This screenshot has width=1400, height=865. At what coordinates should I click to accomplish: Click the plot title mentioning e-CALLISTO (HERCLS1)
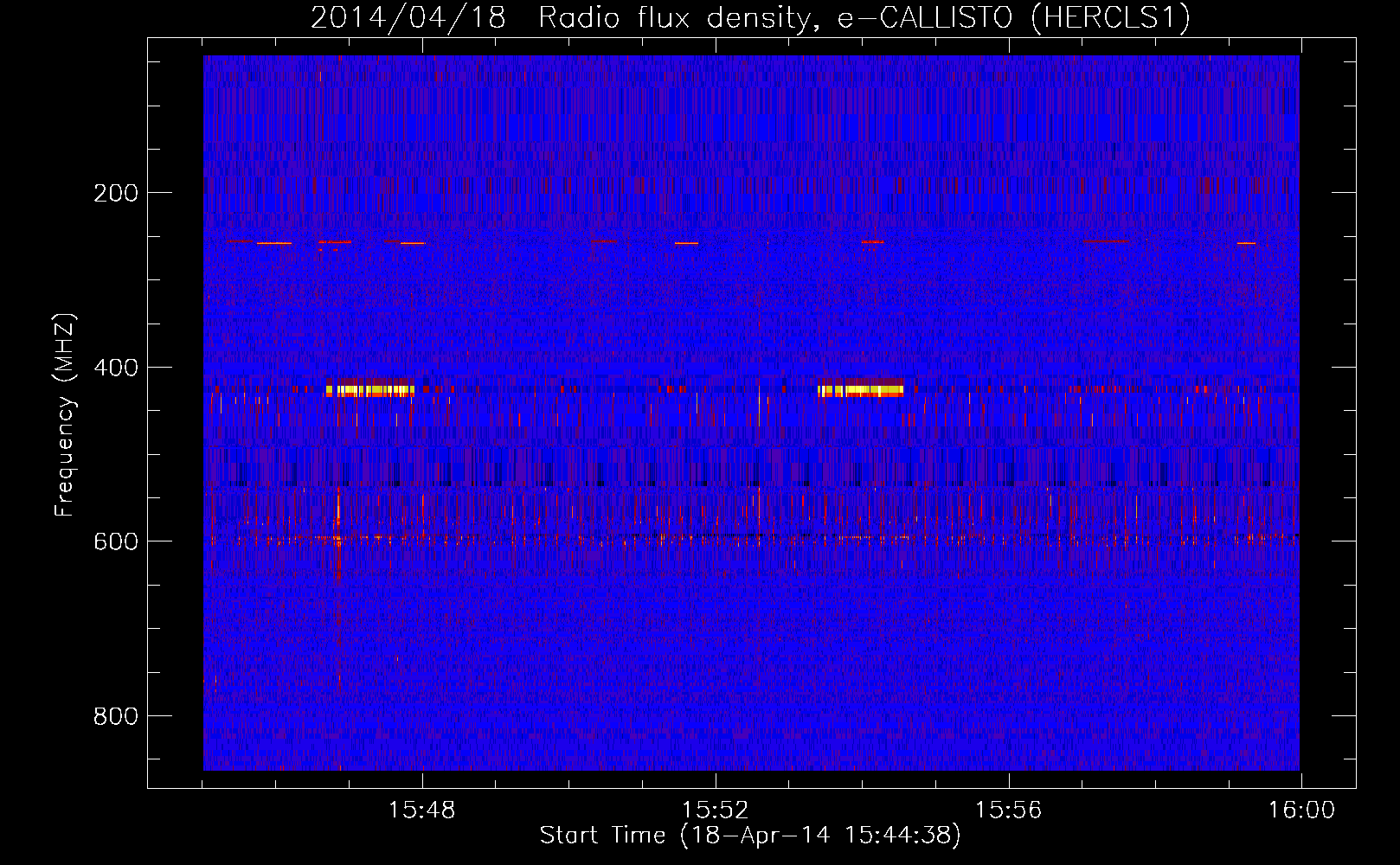(x=750, y=16)
